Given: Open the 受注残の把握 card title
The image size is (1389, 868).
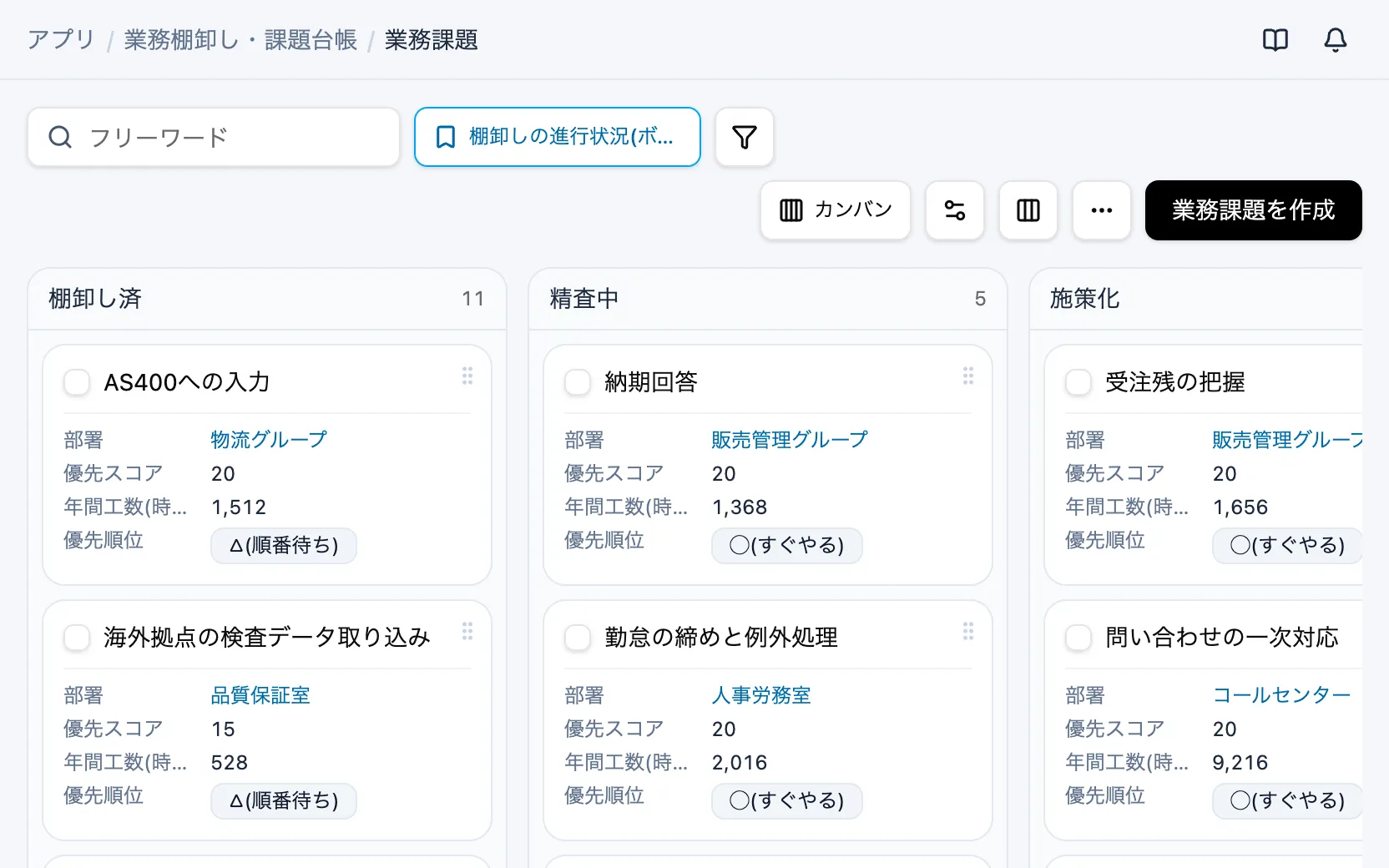Looking at the screenshot, I should pos(1175,382).
